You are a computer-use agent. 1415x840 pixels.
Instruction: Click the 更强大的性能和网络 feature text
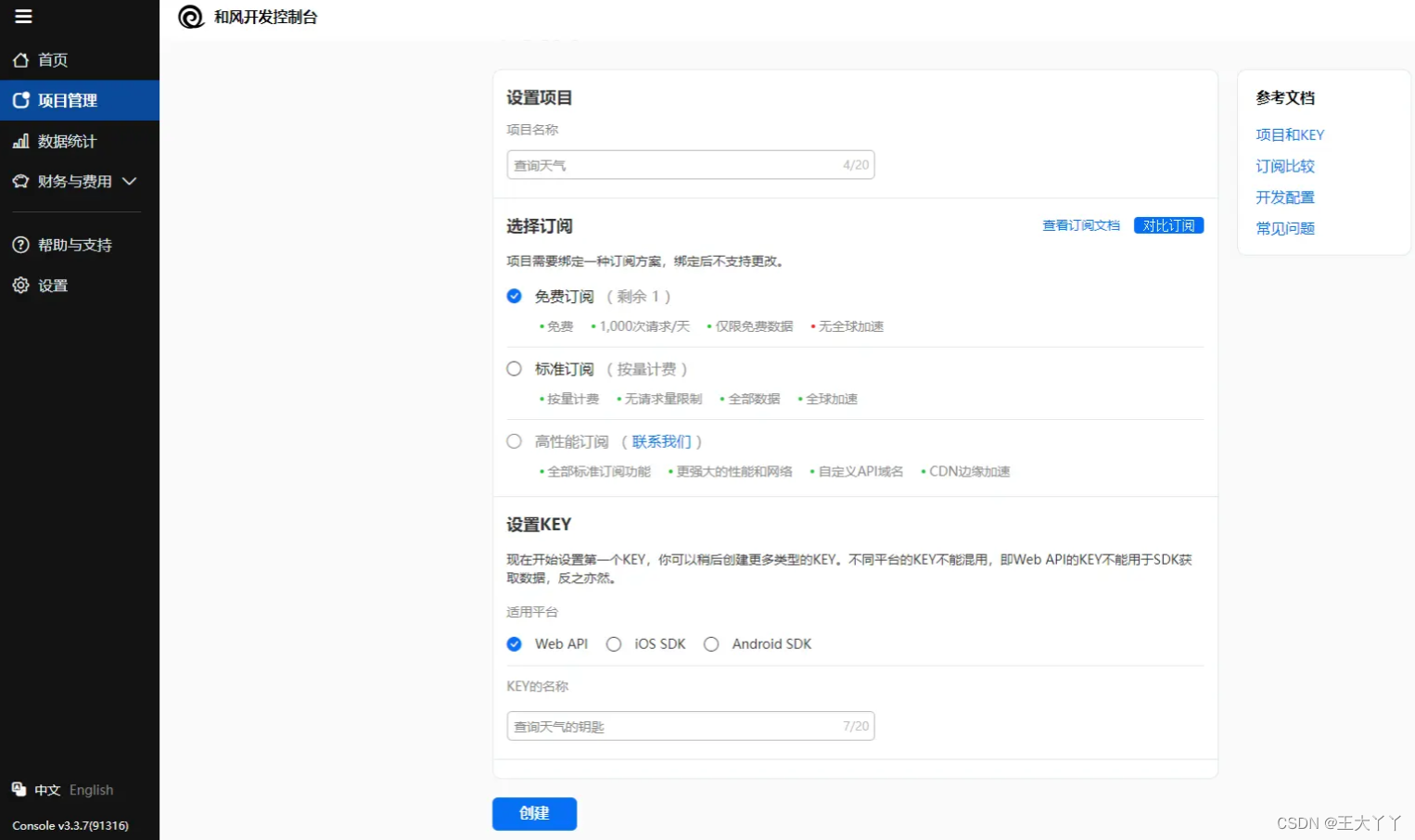tap(734, 471)
